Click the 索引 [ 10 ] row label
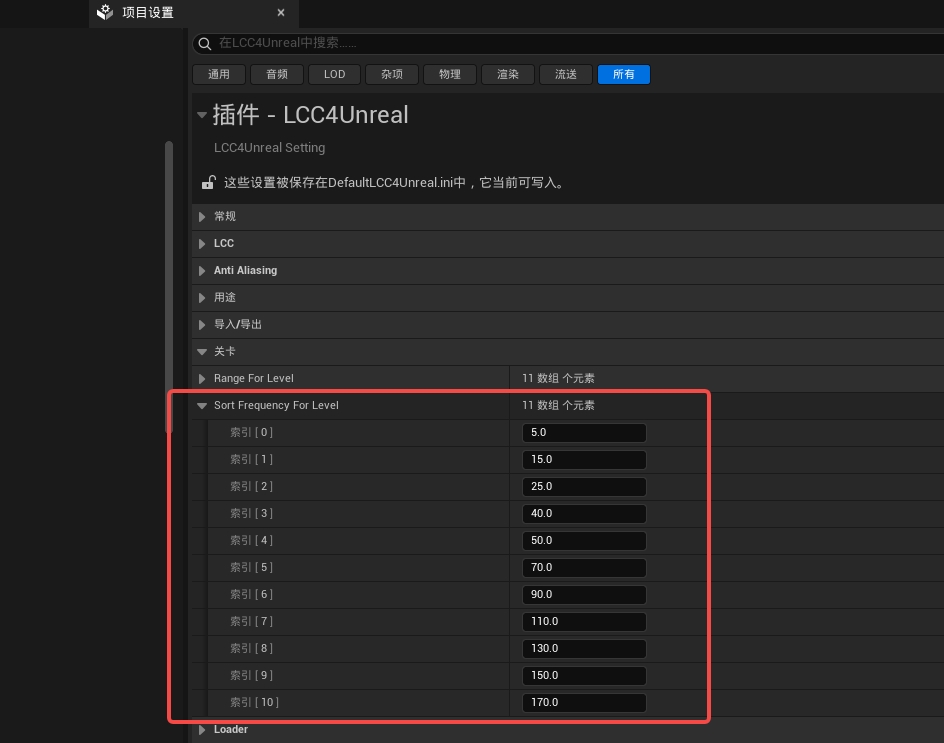Viewport: 944px width, 743px height. pos(254,703)
